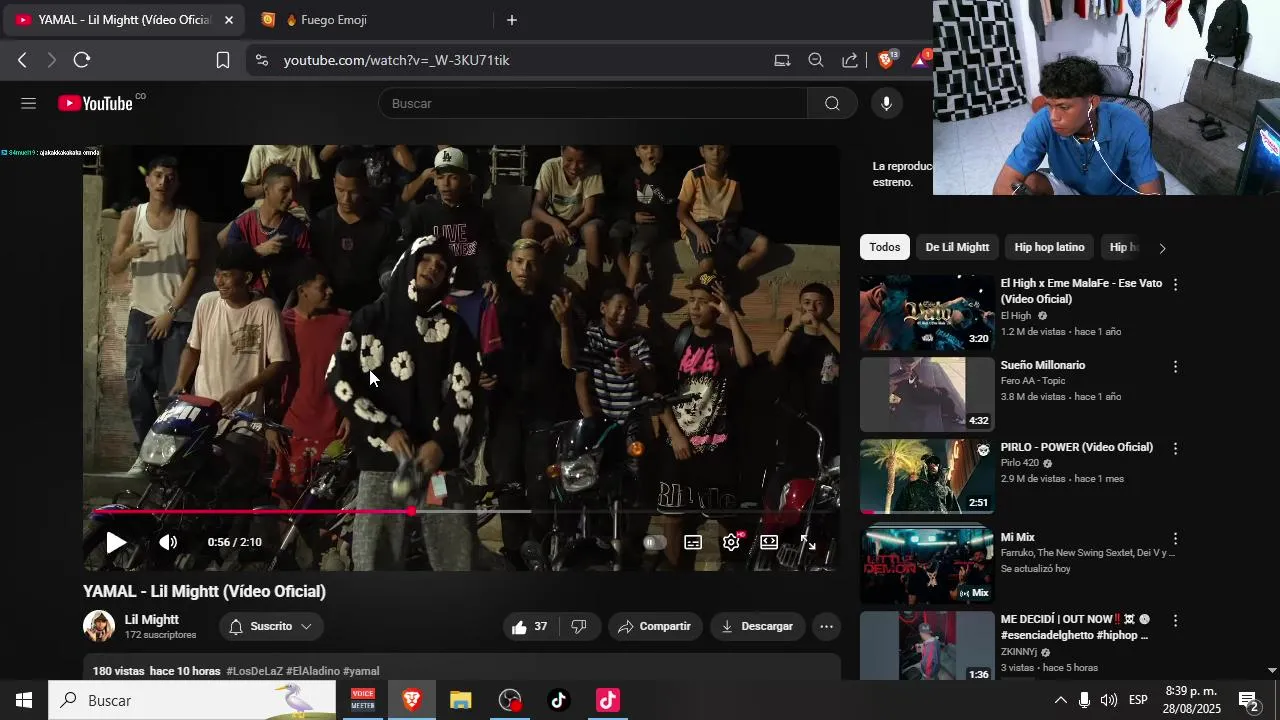The height and width of the screenshot is (720, 1280).
Task: Open system volume tray icon
Action: [x=1109, y=700]
